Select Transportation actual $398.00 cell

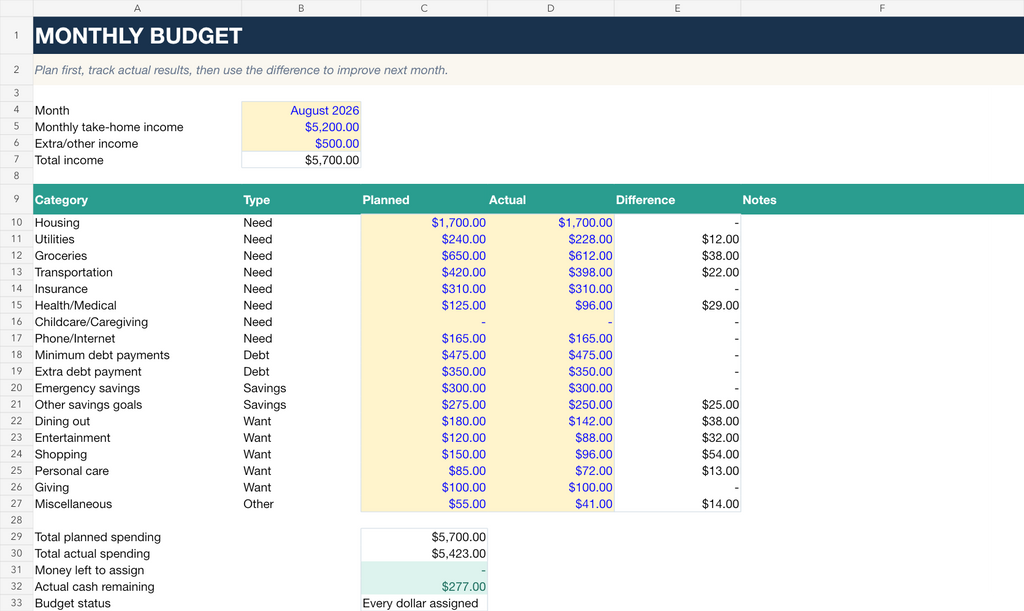click(x=551, y=272)
